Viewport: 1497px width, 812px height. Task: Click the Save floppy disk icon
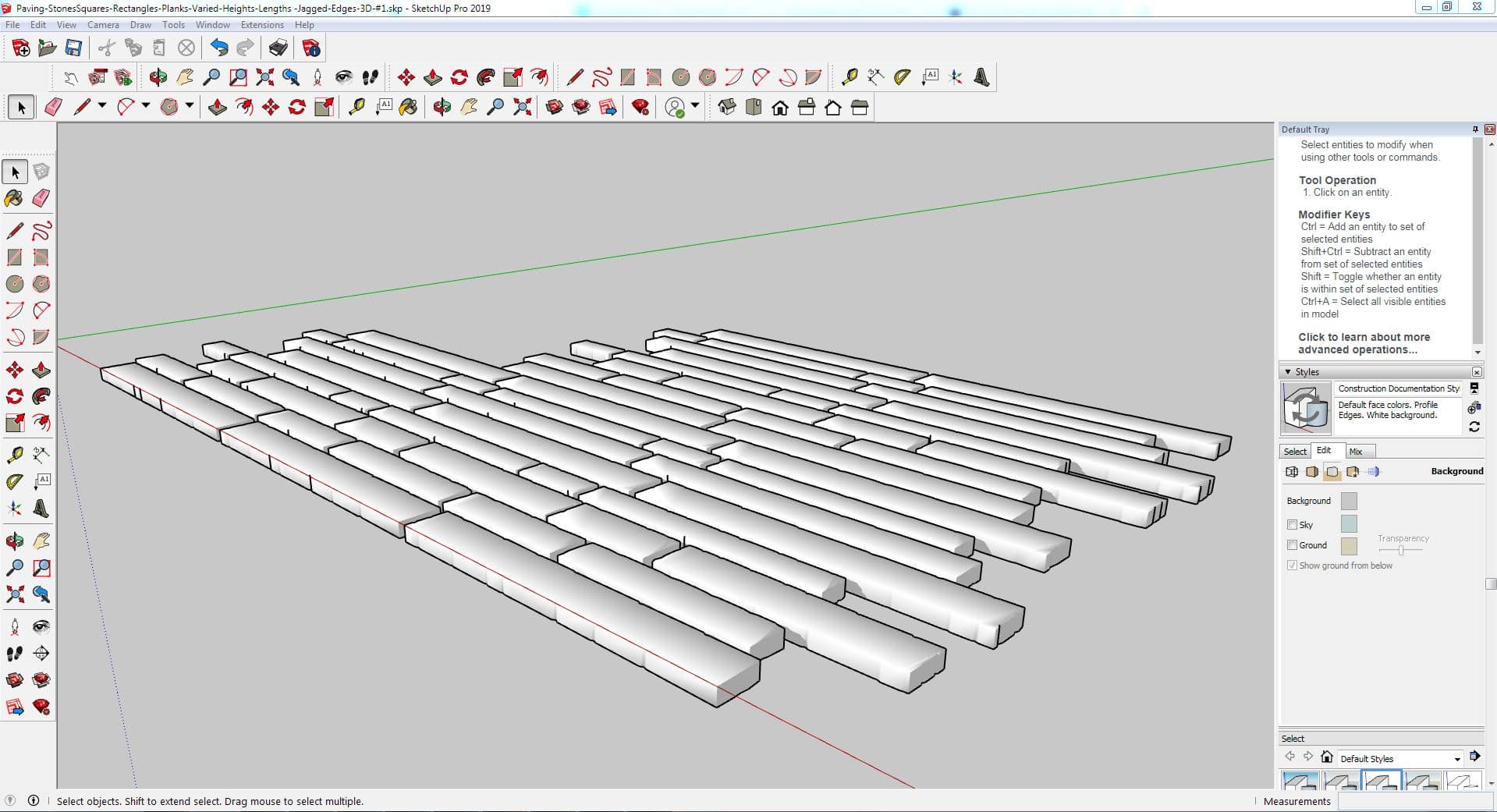coord(73,48)
